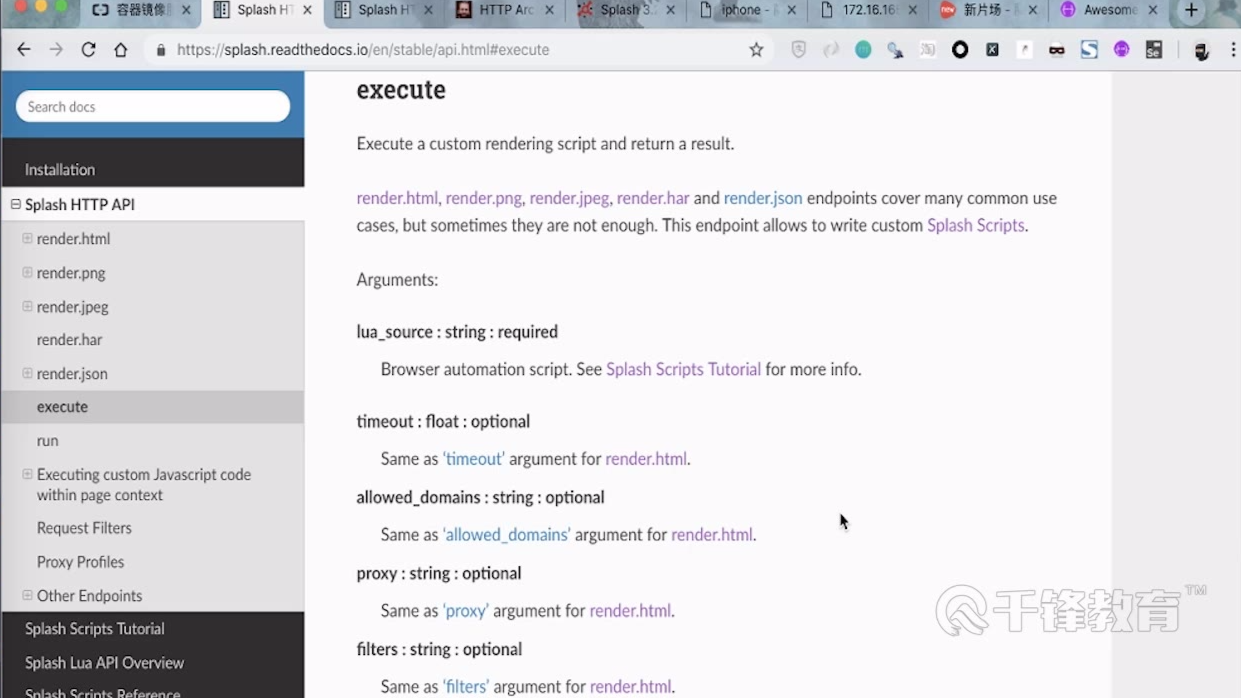Click the site lock security icon
The image size is (1241, 698).
click(161, 49)
